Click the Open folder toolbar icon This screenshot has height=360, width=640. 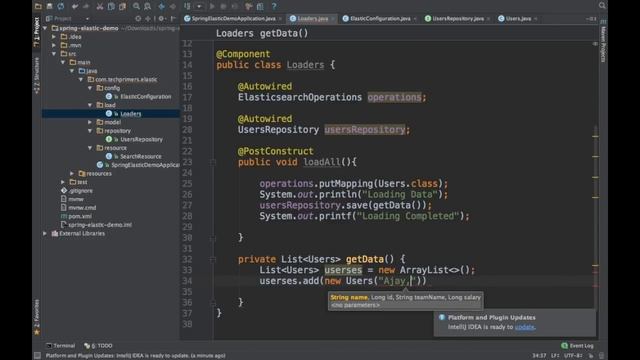(38, 6)
